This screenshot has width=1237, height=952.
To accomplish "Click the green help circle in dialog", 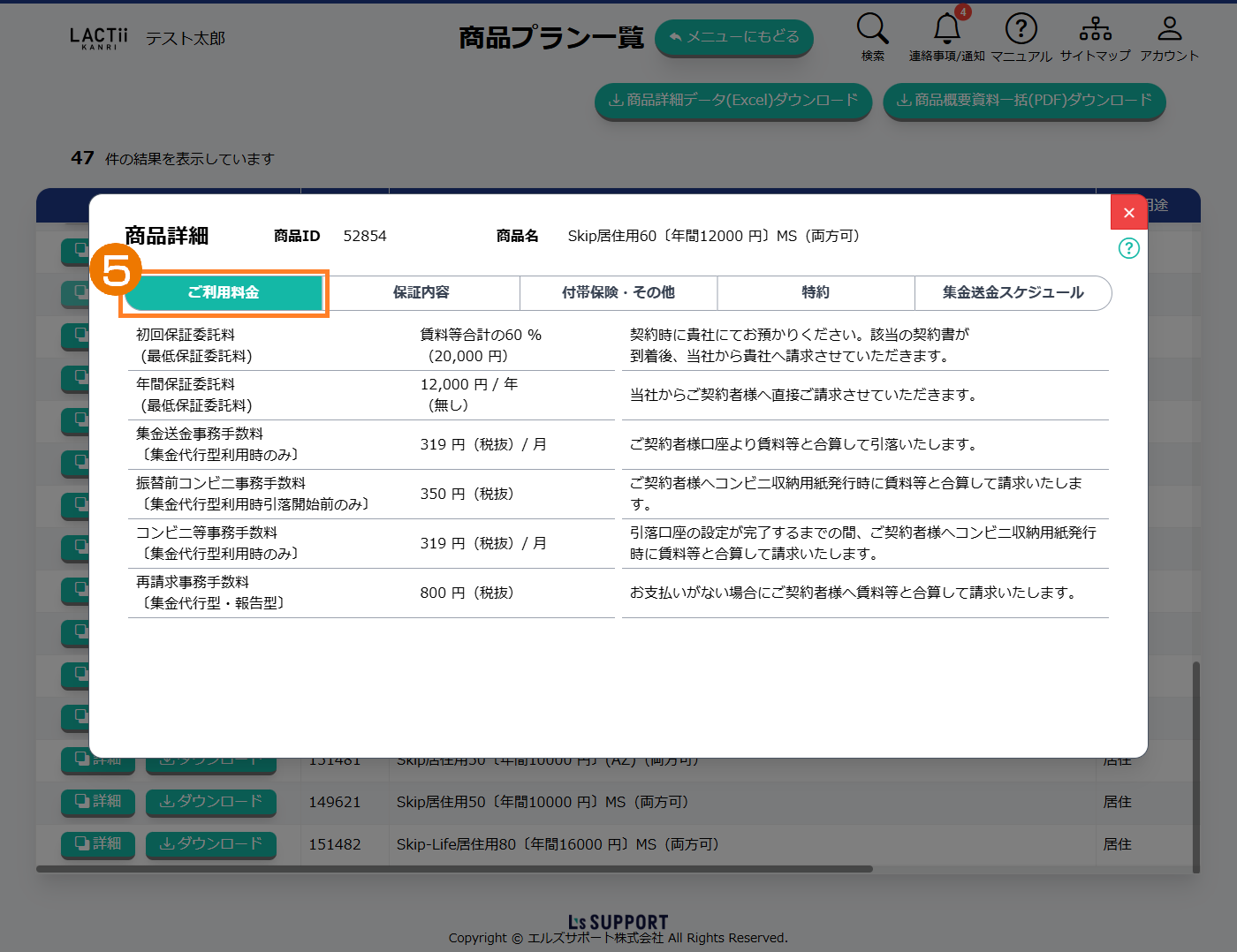I will click(1128, 248).
